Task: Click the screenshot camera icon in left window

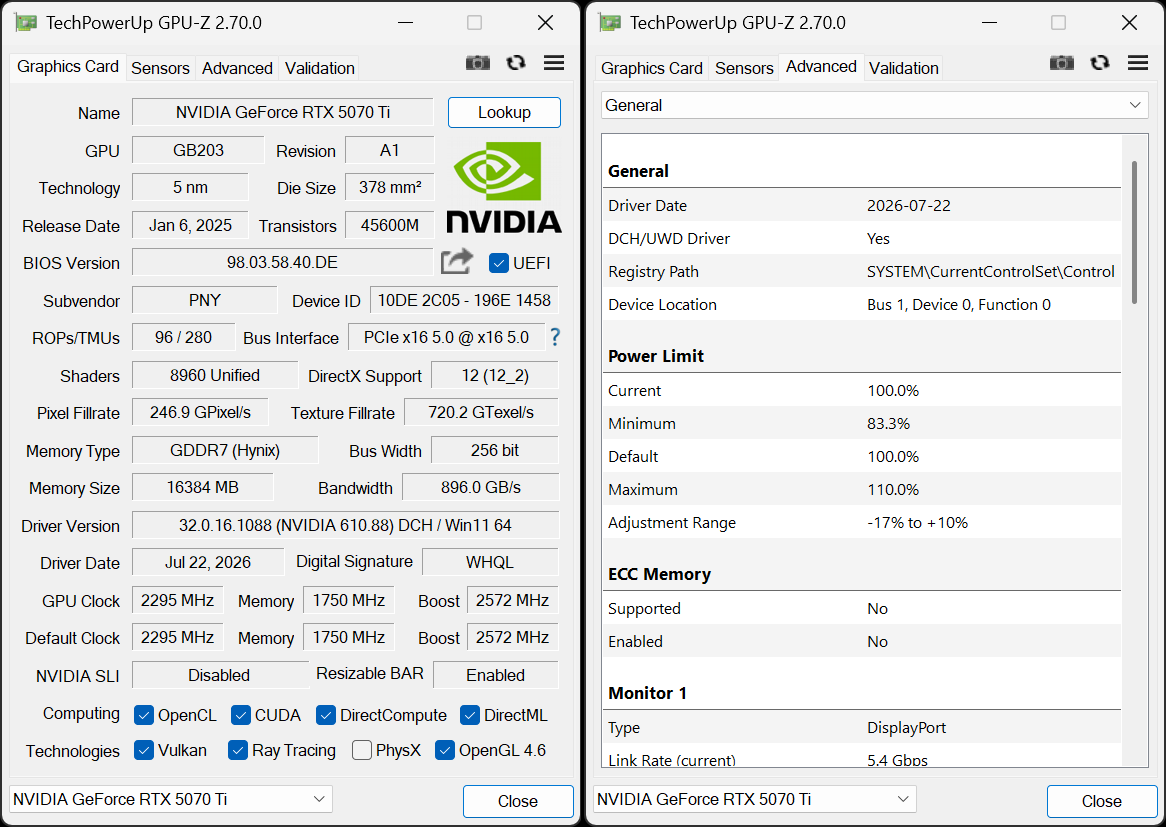Action: point(477,63)
